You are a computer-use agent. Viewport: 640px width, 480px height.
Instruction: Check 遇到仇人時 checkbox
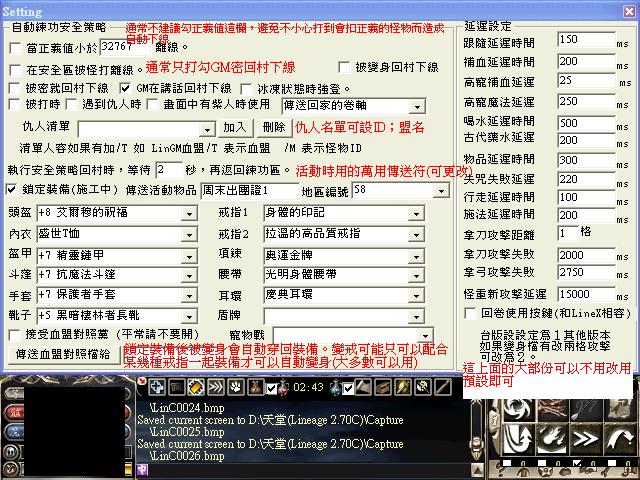(71, 104)
